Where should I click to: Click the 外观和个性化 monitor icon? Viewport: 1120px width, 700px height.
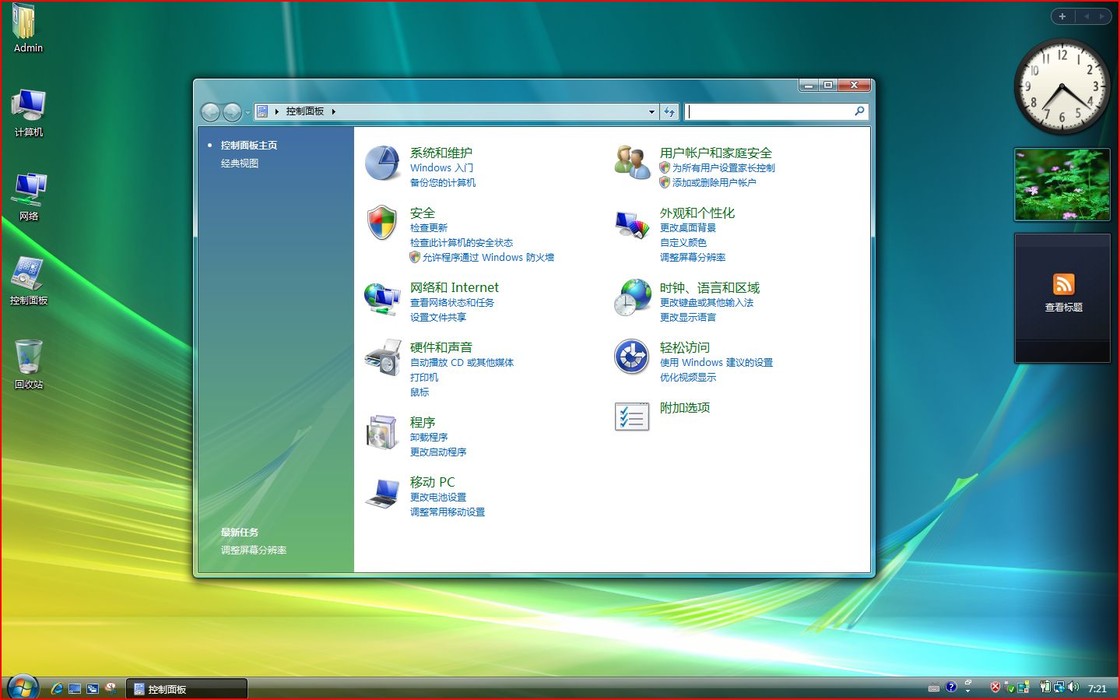632,224
